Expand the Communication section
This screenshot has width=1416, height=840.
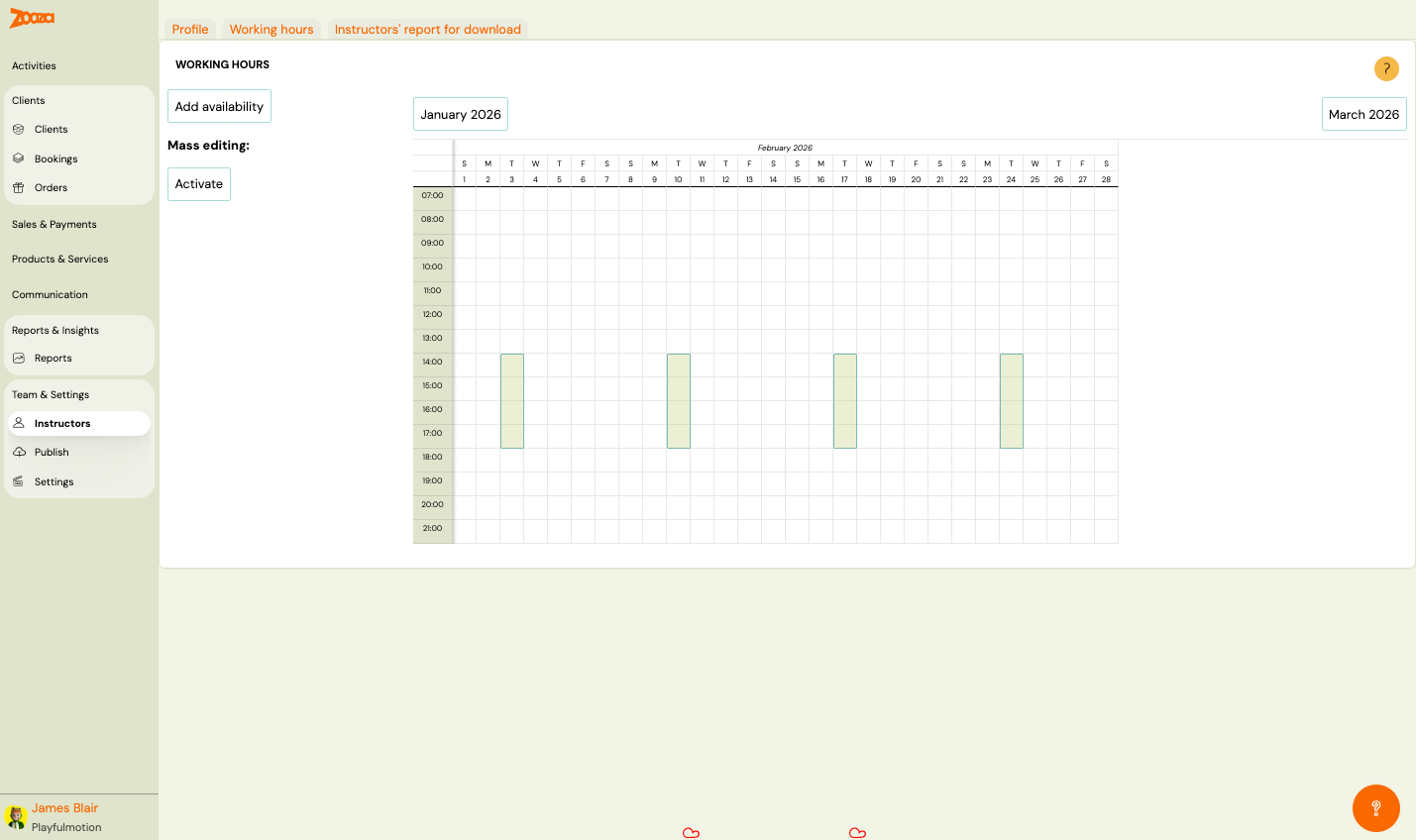coord(50,295)
